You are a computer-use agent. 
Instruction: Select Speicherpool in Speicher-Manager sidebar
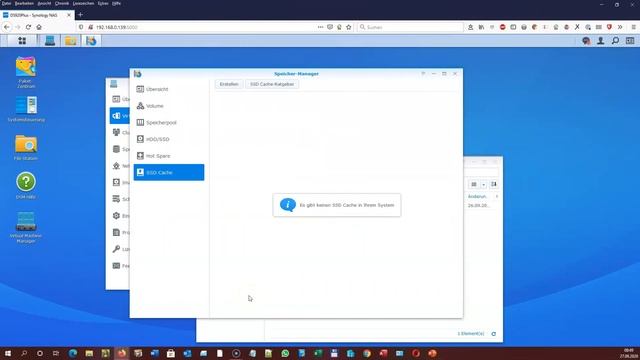169,122
